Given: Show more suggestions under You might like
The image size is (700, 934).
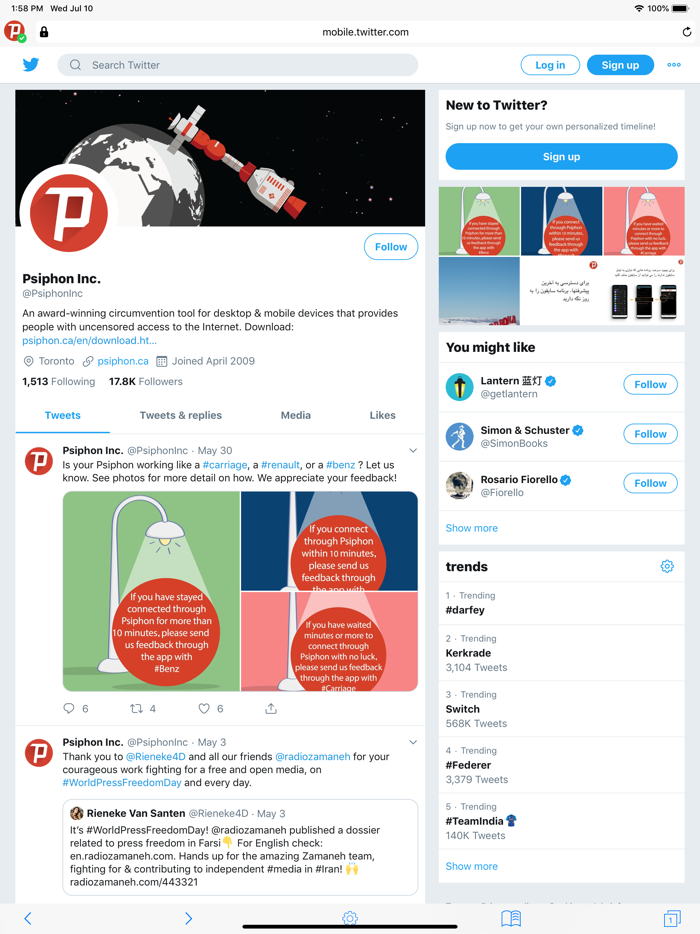Looking at the screenshot, I should click(x=471, y=527).
